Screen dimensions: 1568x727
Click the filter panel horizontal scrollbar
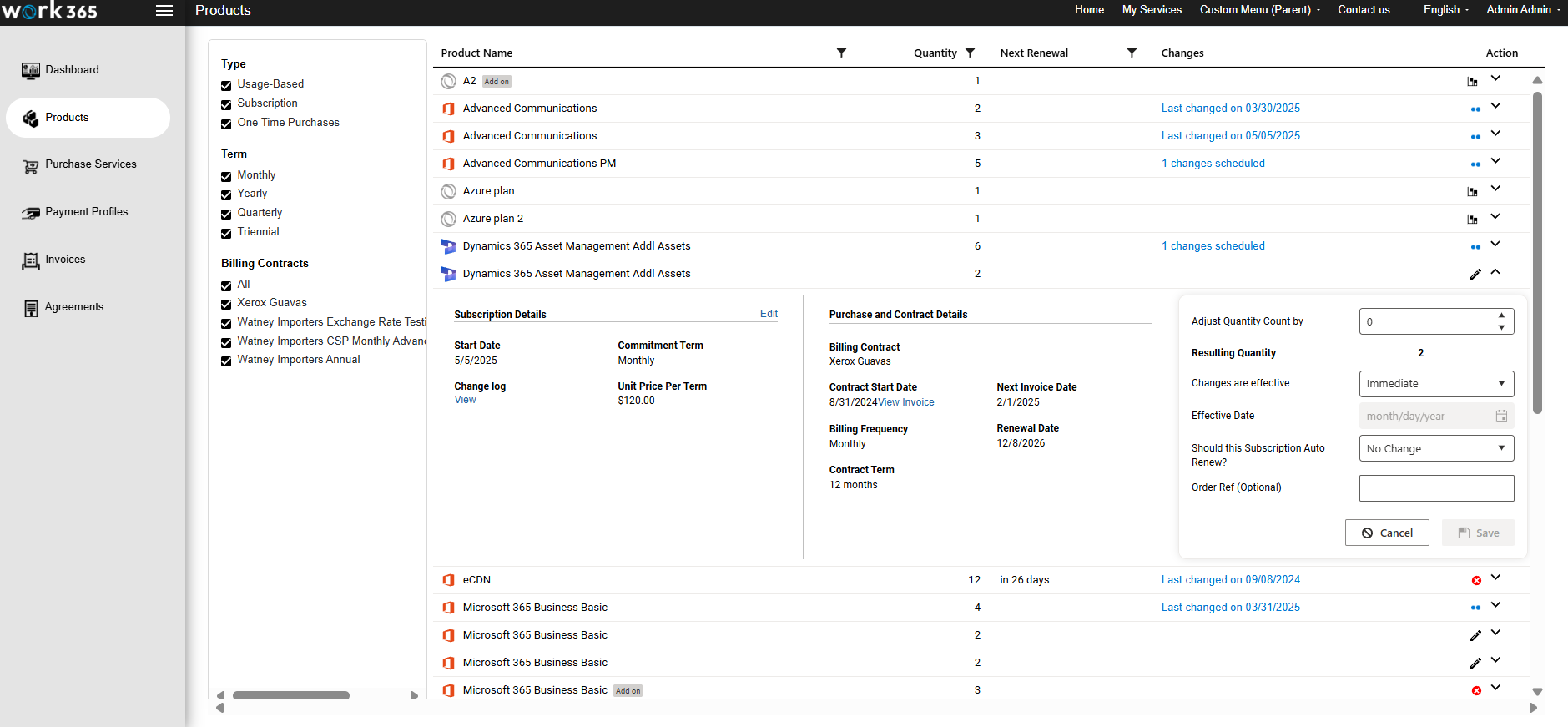(x=290, y=695)
